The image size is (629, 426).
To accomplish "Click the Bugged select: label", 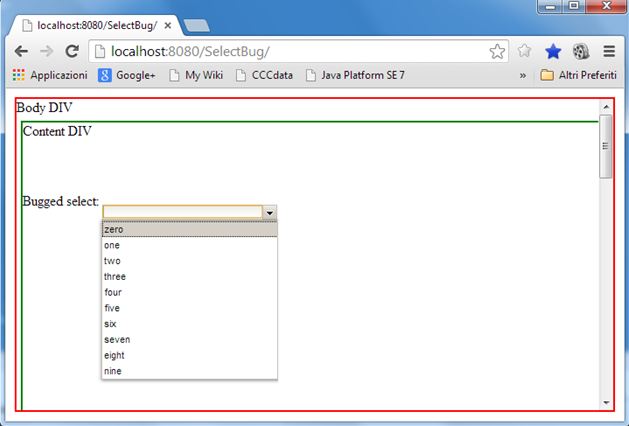I will (x=61, y=201).
